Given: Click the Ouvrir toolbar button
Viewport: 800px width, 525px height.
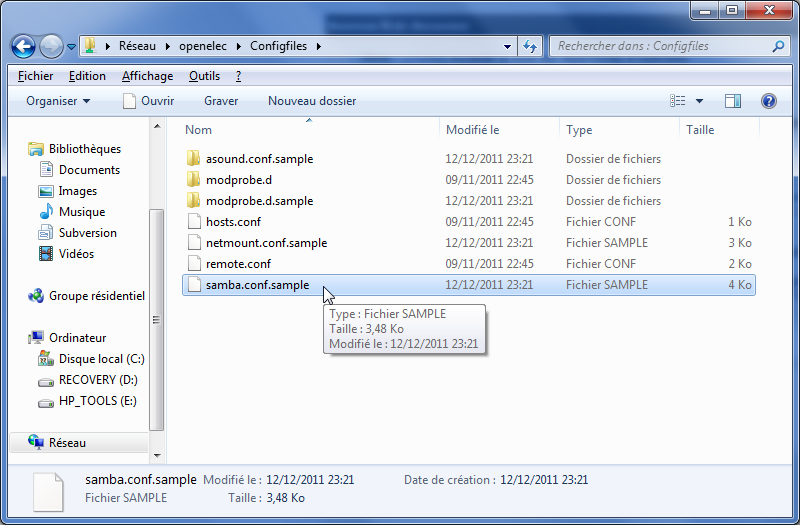Looking at the screenshot, I should (x=149, y=101).
